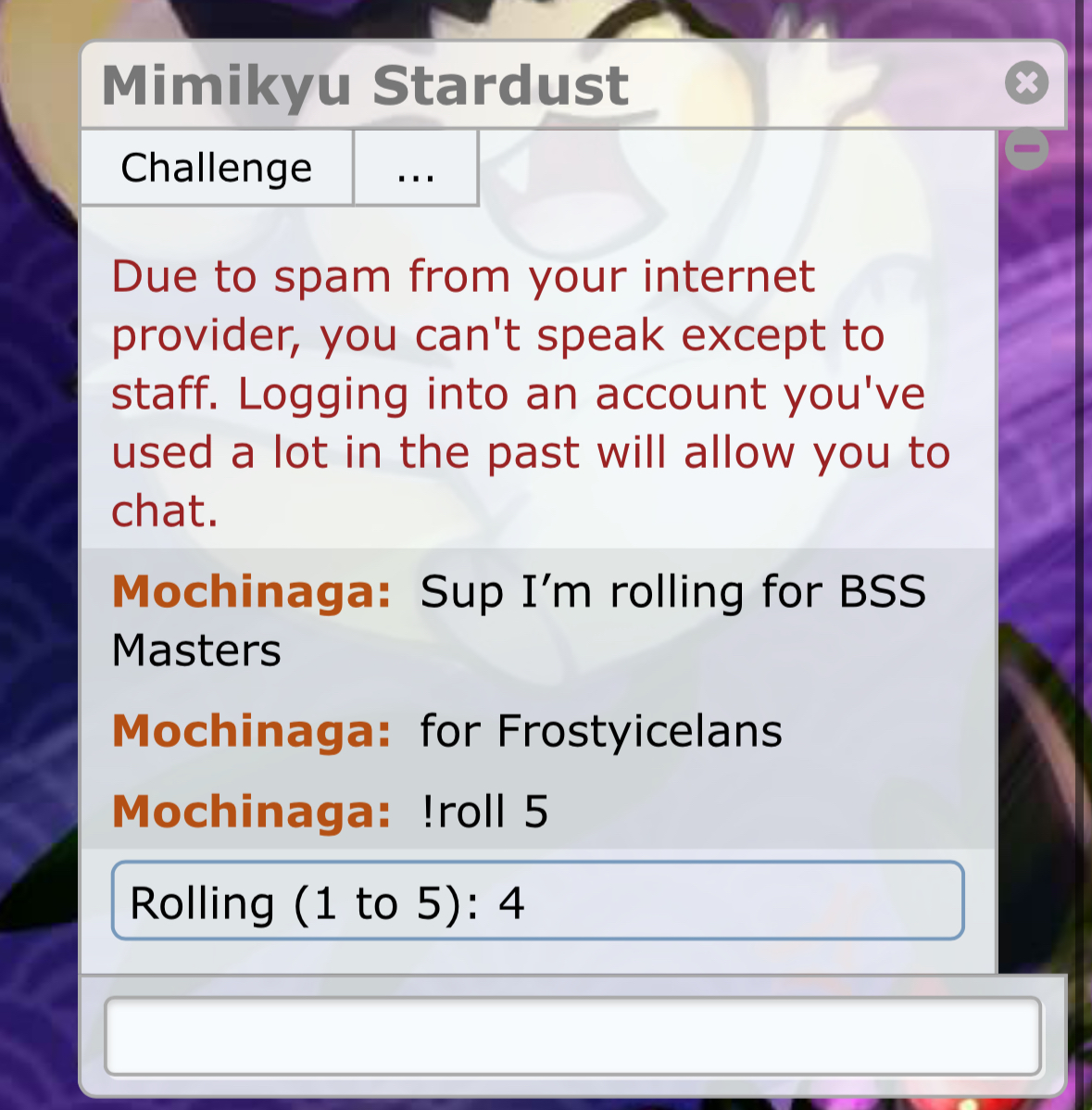Click the word 'Masters' in the first message

(196, 650)
